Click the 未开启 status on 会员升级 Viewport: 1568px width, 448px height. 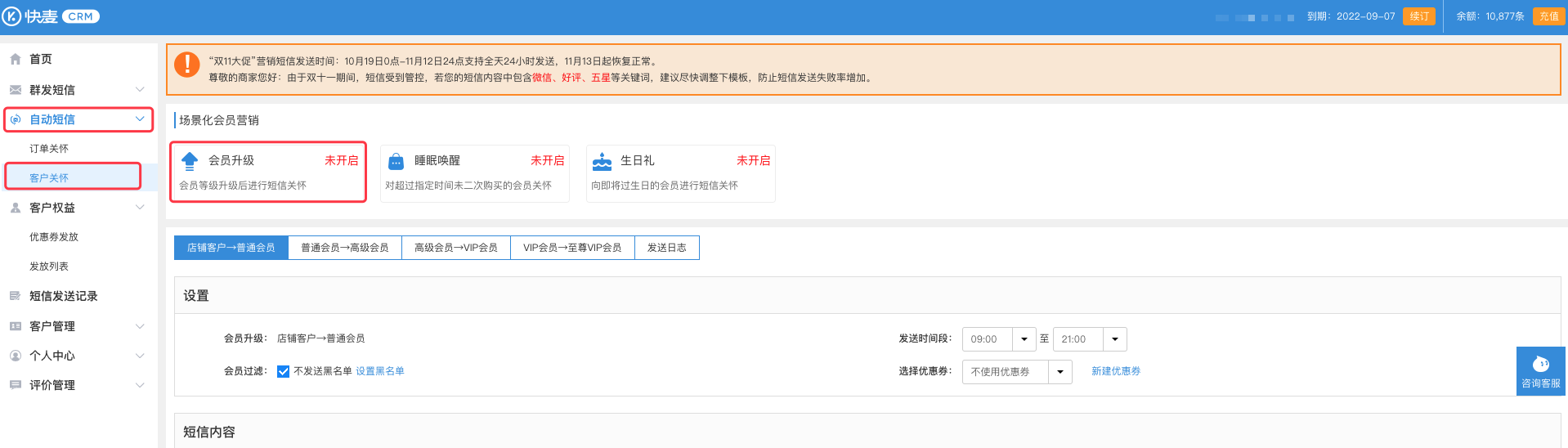(x=342, y=161)
